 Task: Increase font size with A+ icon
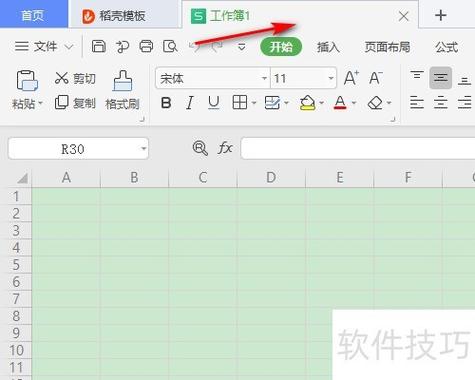[351, 78]
